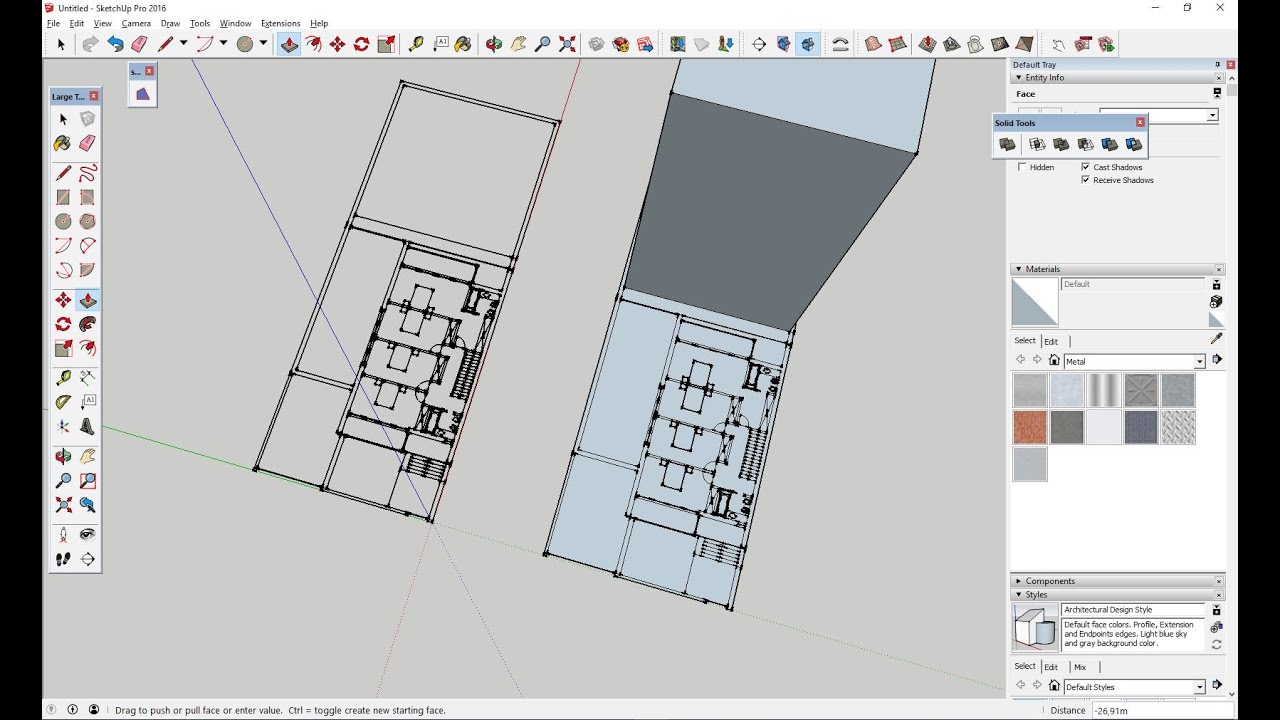Select the Offset tool in the Large Tool Set

[x=87, y=348]
